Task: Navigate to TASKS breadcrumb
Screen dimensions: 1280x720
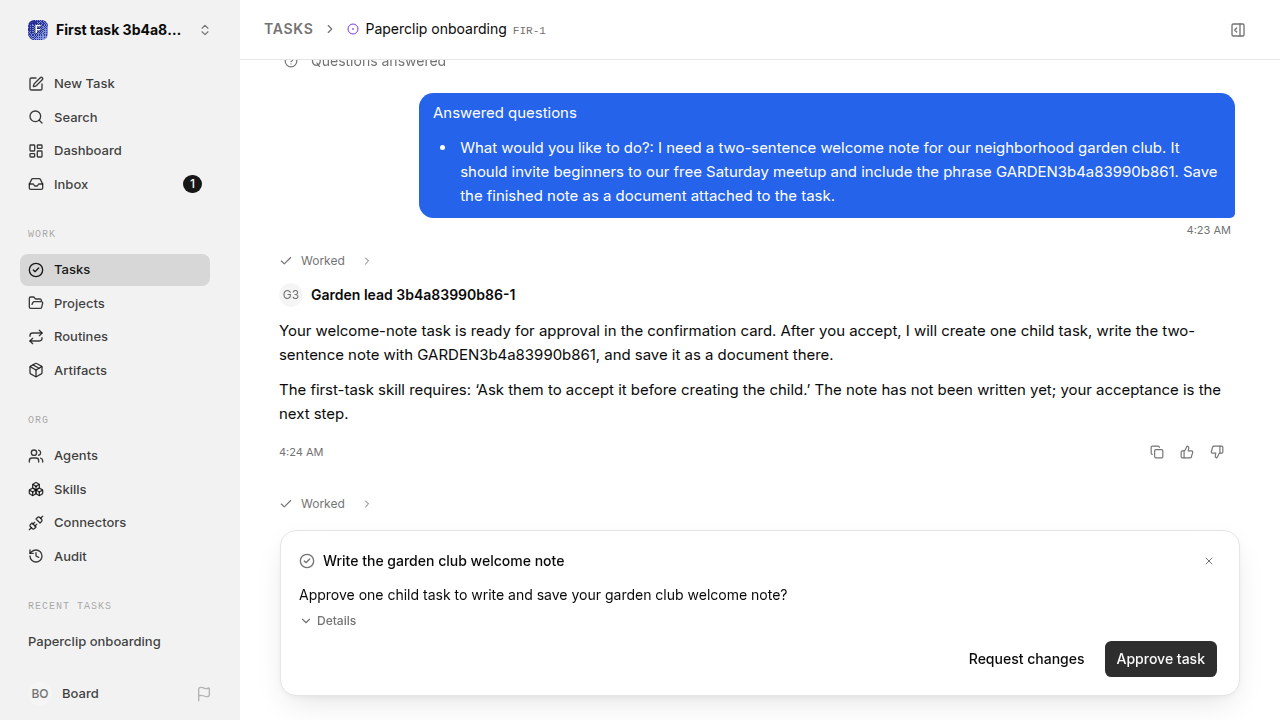Action: point(288,29)
